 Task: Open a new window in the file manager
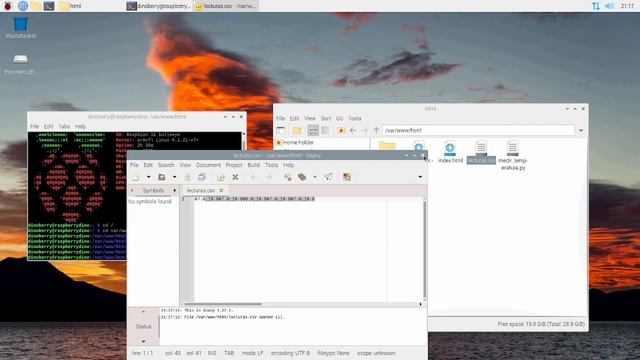pyautogui.click(x=280, y=131)
